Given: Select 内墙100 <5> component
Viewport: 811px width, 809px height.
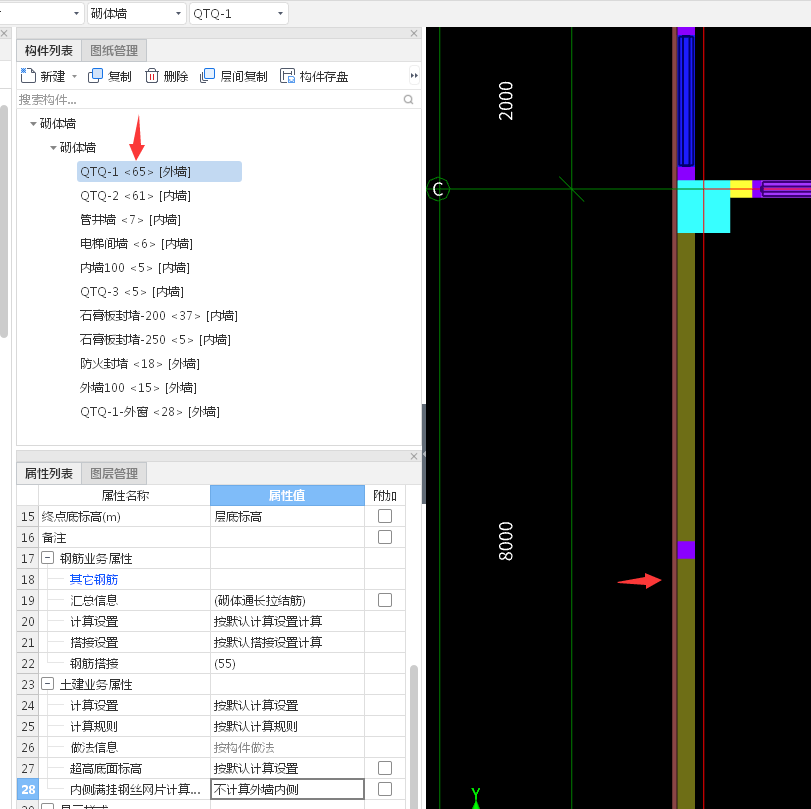Looking at the screenshot, I should click(x=135, y=268).
